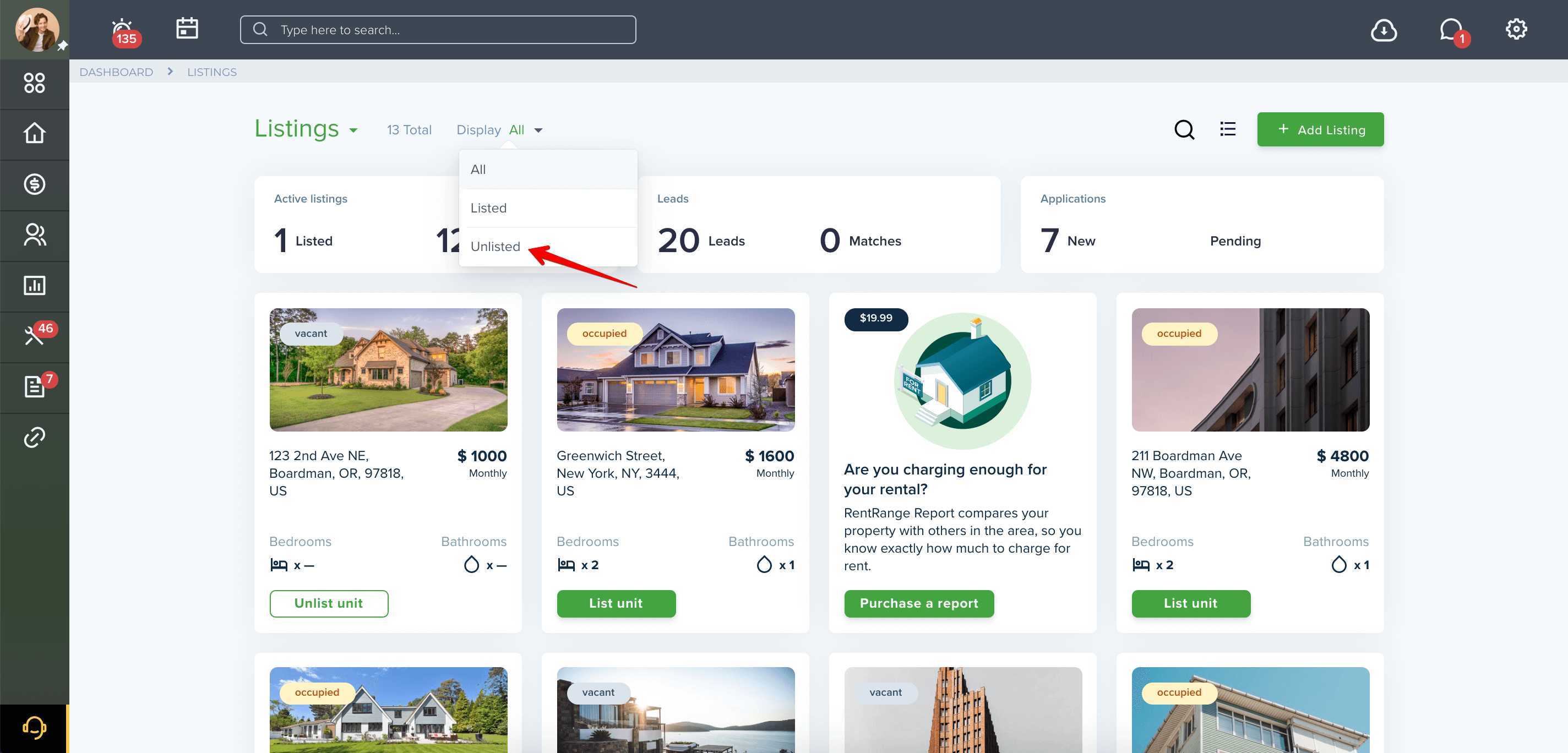This screenshot has width=1568, height=753.
Task: Open contacts people icon in sidebar
Action: [x=35, y=234]
